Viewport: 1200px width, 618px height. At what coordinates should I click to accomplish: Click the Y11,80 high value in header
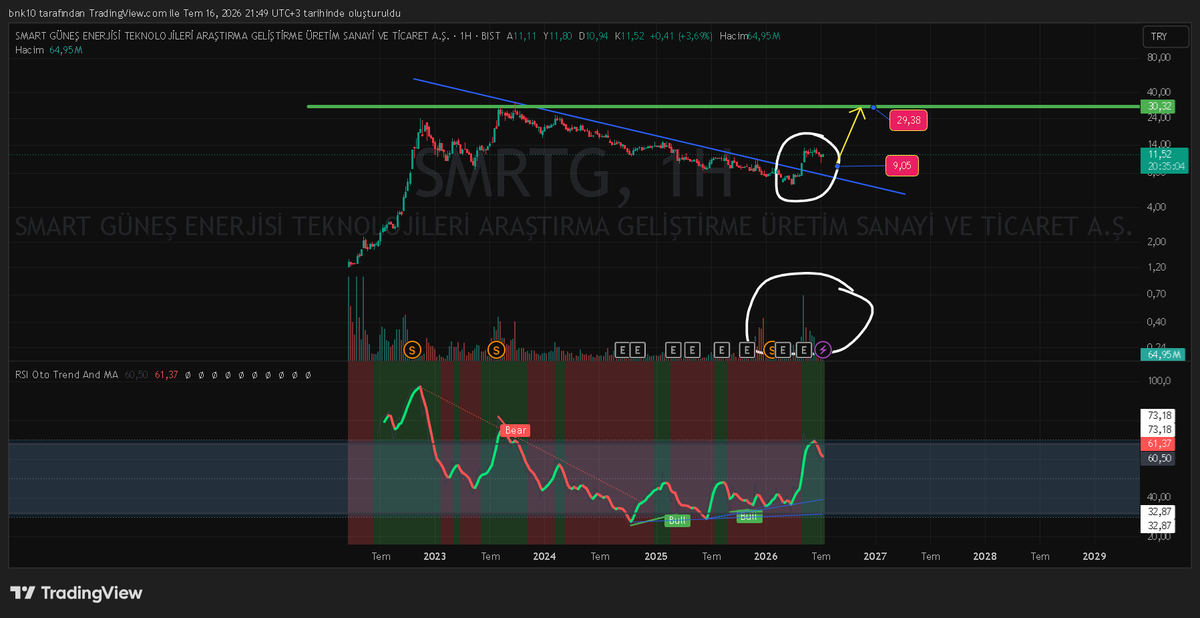[x=557, y=36]
